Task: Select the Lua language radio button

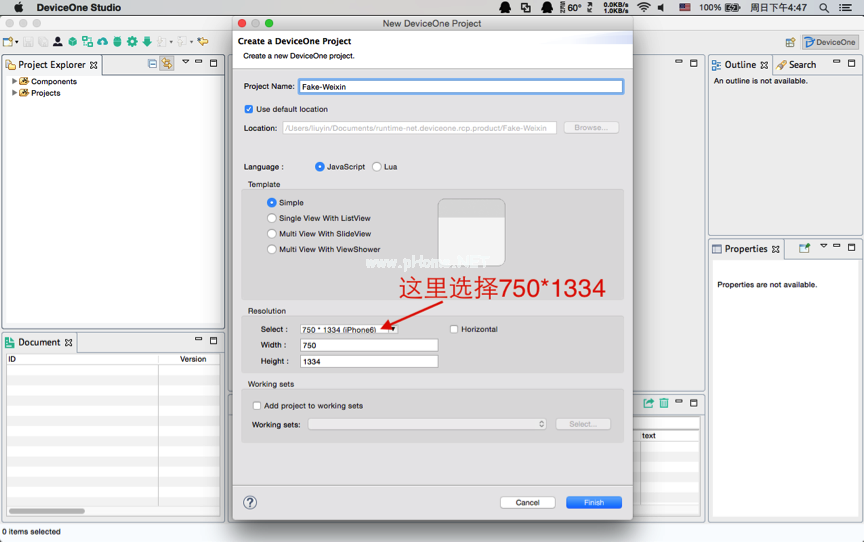Action: point(377,167)
